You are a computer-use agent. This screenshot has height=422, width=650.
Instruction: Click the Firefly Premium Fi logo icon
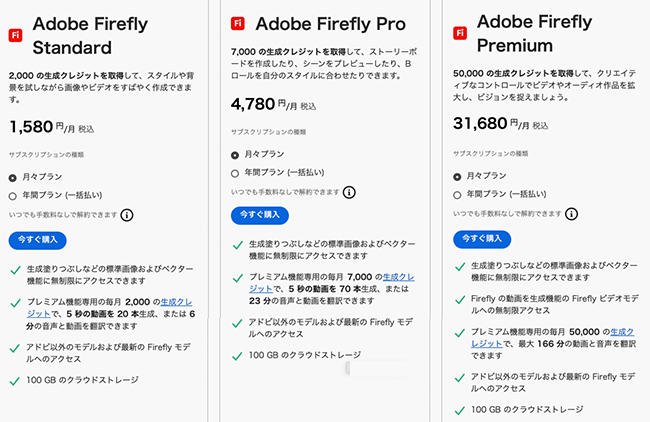tap(460, 33)
